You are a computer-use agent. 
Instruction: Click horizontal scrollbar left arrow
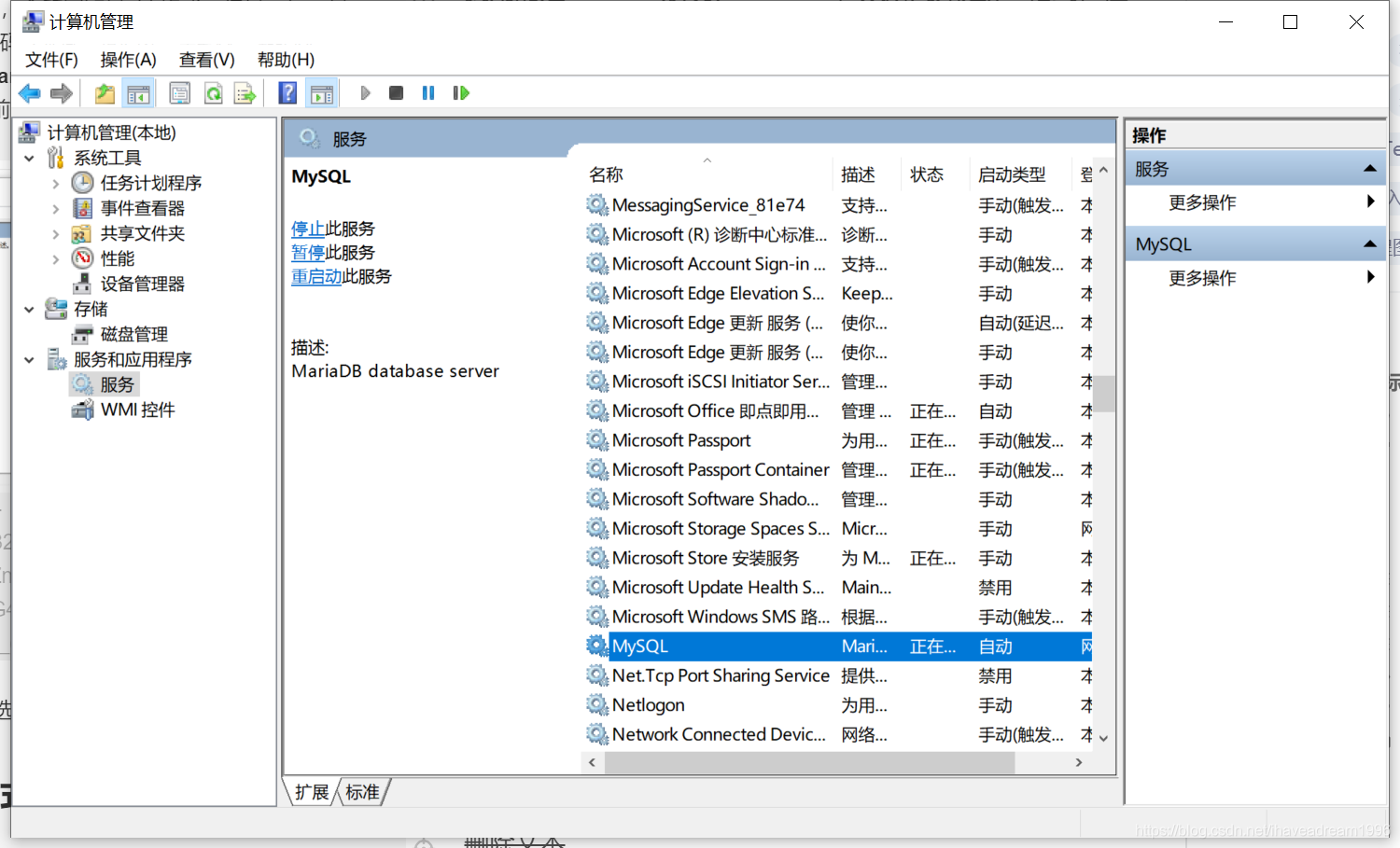pyautogui.click(x=592, y=762)
